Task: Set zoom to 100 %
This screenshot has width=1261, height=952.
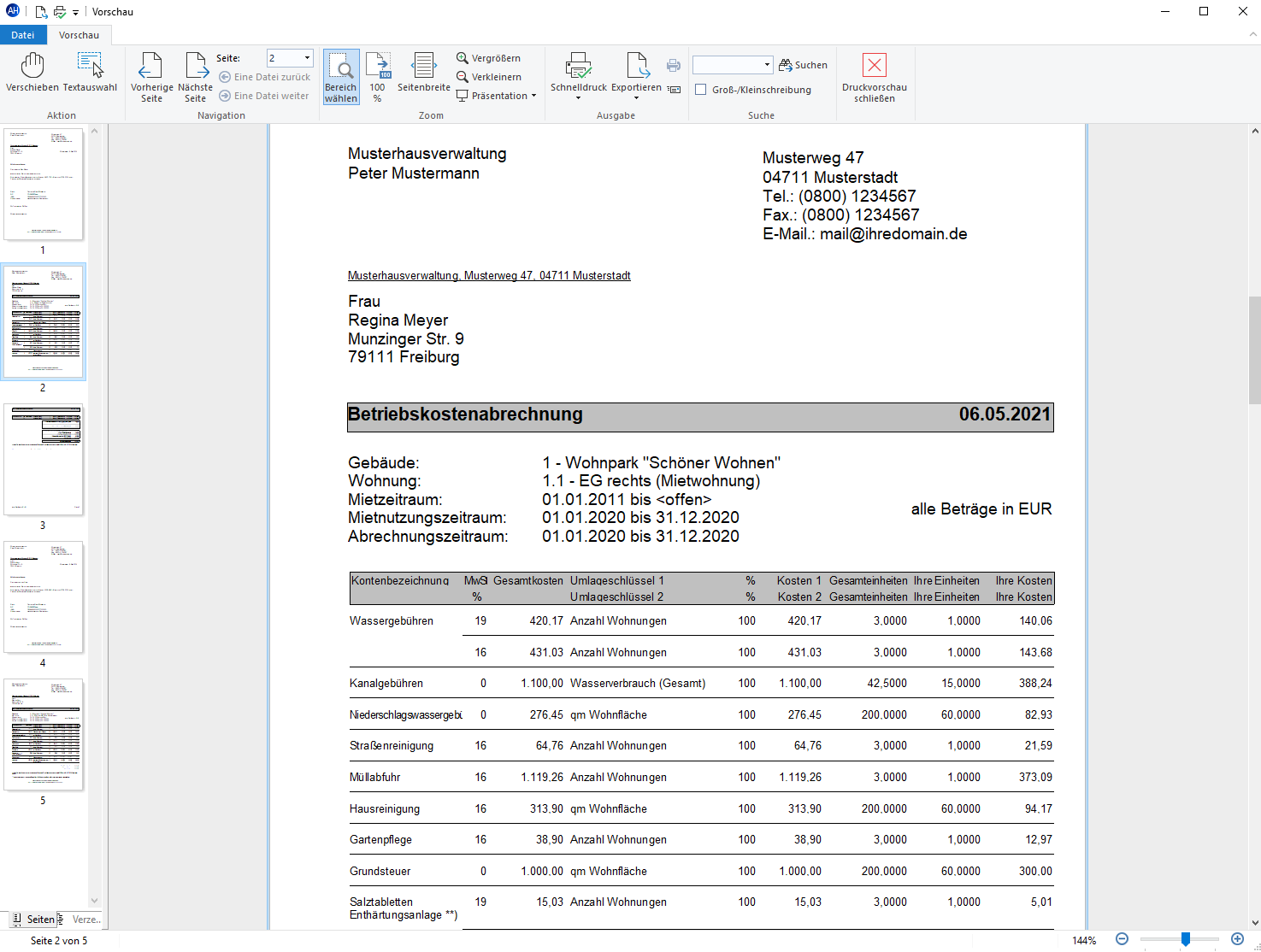Action: click(378, 77)
